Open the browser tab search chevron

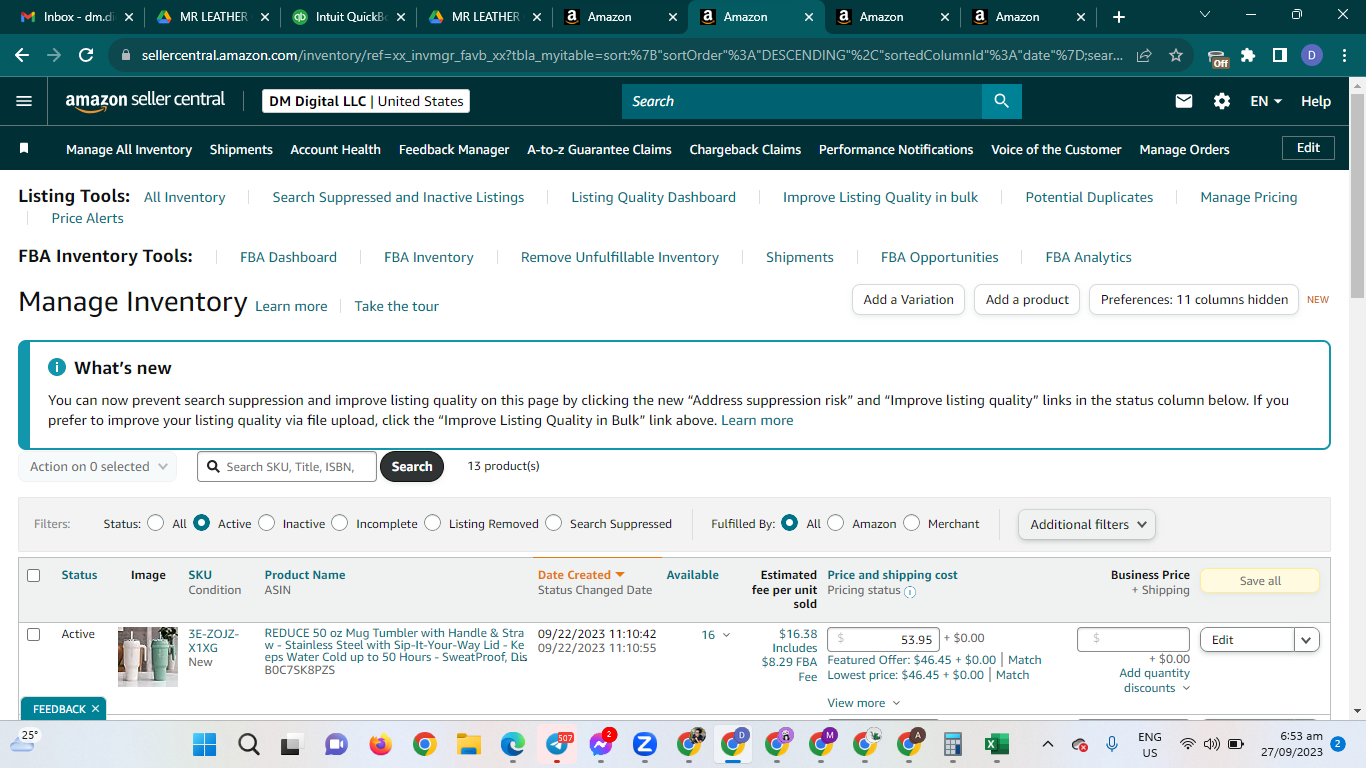click(1204, 15)
